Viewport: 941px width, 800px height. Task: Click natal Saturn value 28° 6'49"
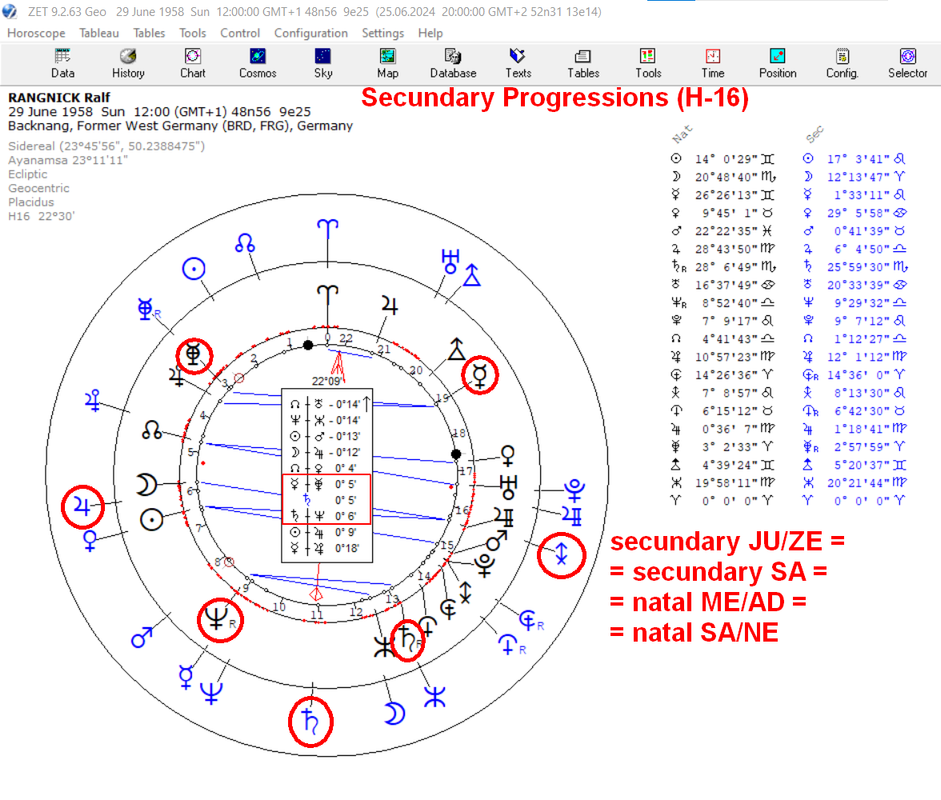tap(726, 267)
